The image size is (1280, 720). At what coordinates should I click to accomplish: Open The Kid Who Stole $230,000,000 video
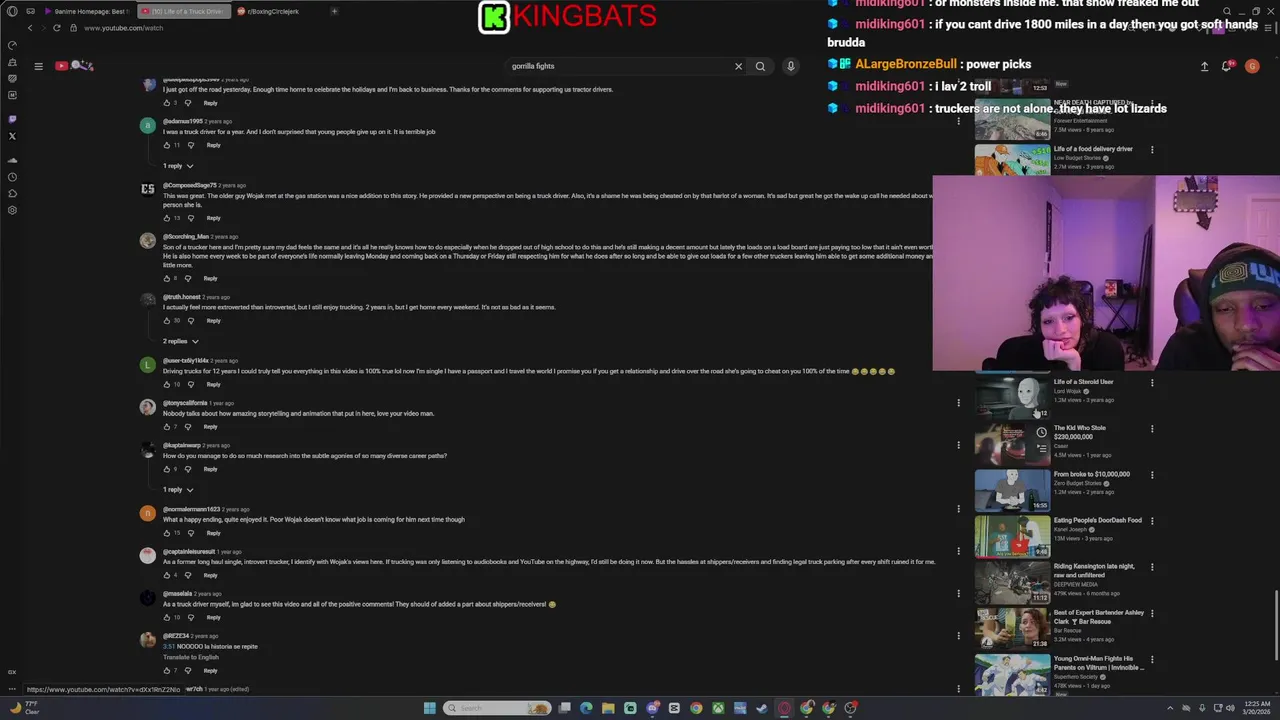pos(1080,432)
